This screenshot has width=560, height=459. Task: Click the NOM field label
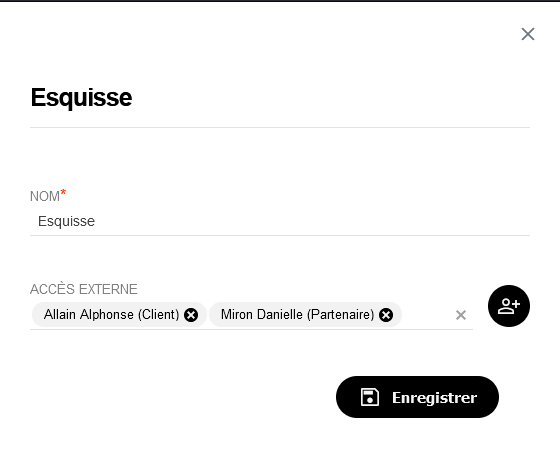[x=45, y=196]
